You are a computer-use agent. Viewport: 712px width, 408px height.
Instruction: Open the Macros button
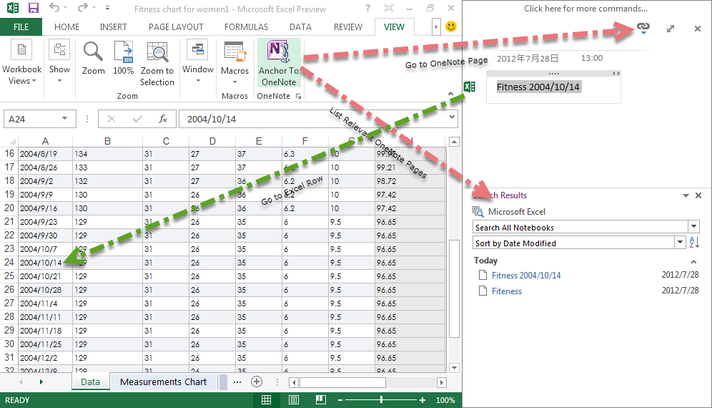click(x=235, y=63)
